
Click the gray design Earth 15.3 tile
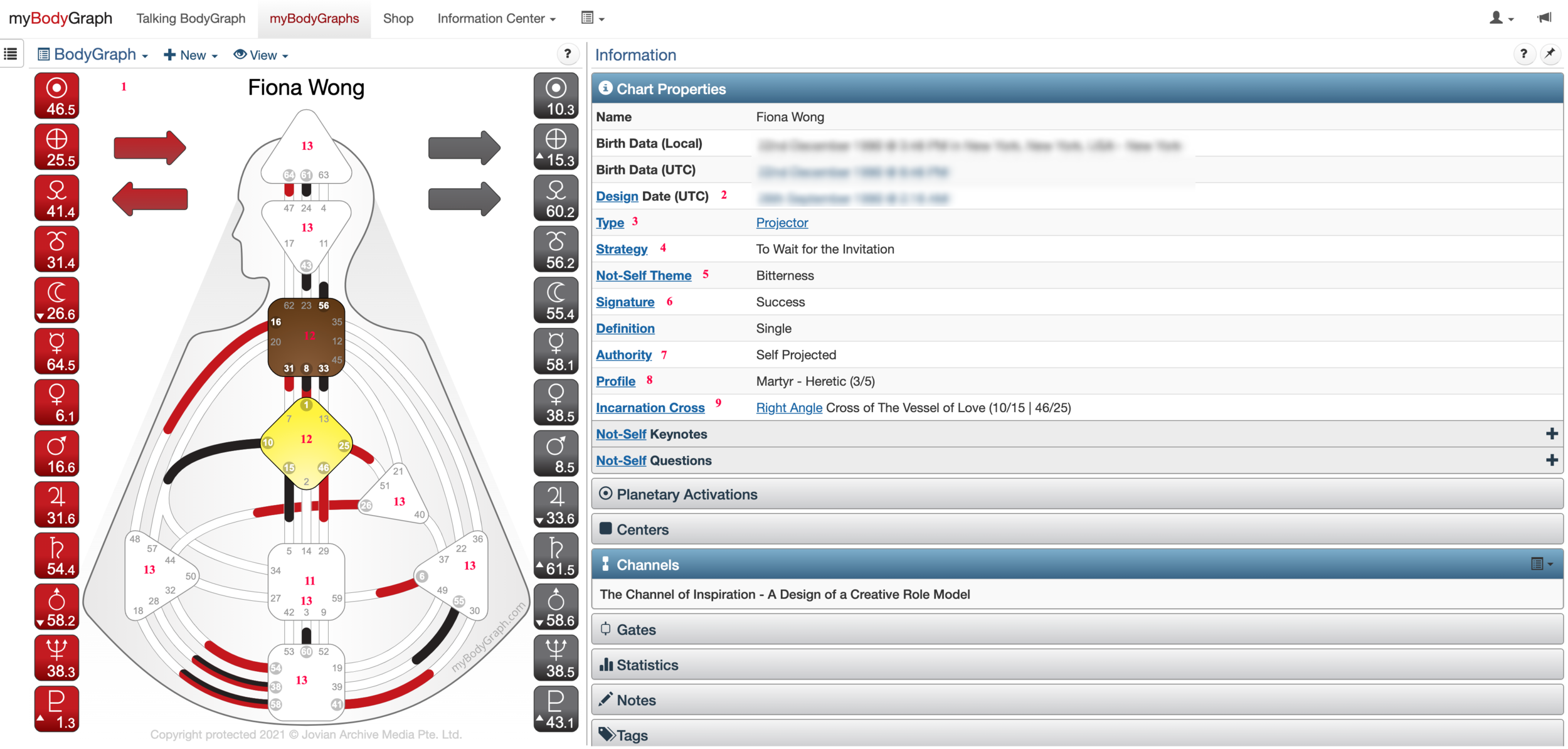tap(556, 147)
